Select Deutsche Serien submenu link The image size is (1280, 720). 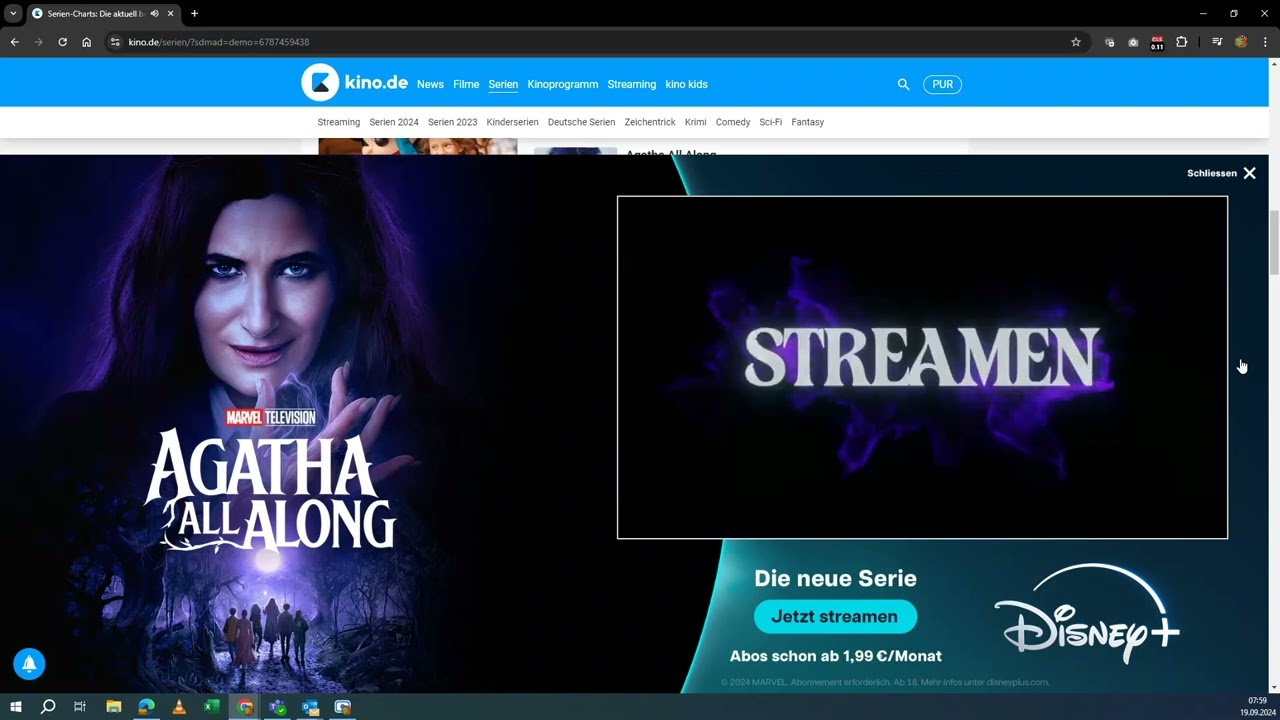pyautogui.click(x=582, y=122)
